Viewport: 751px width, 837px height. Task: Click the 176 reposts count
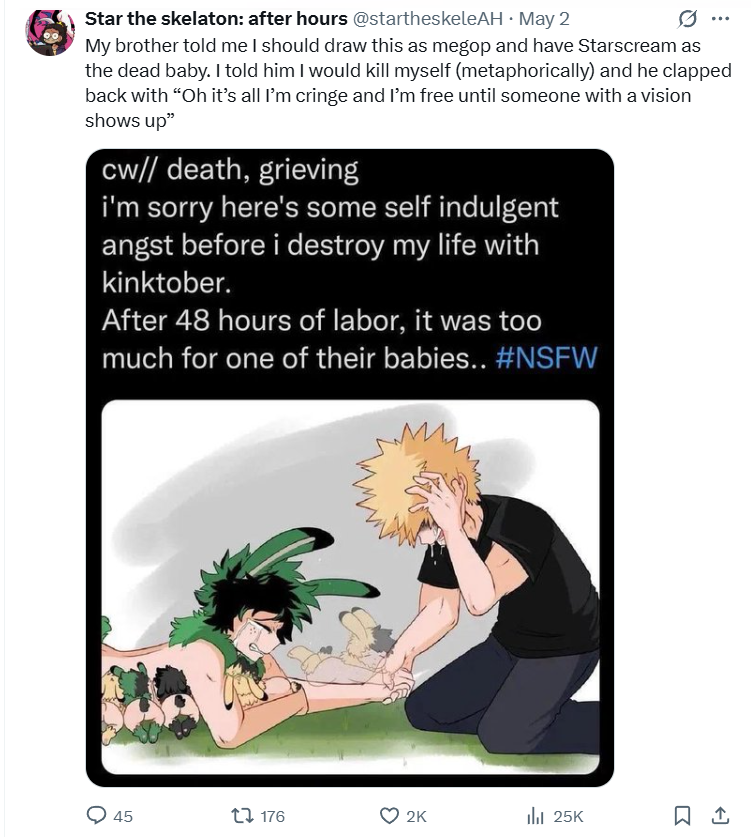click(273, 816)
